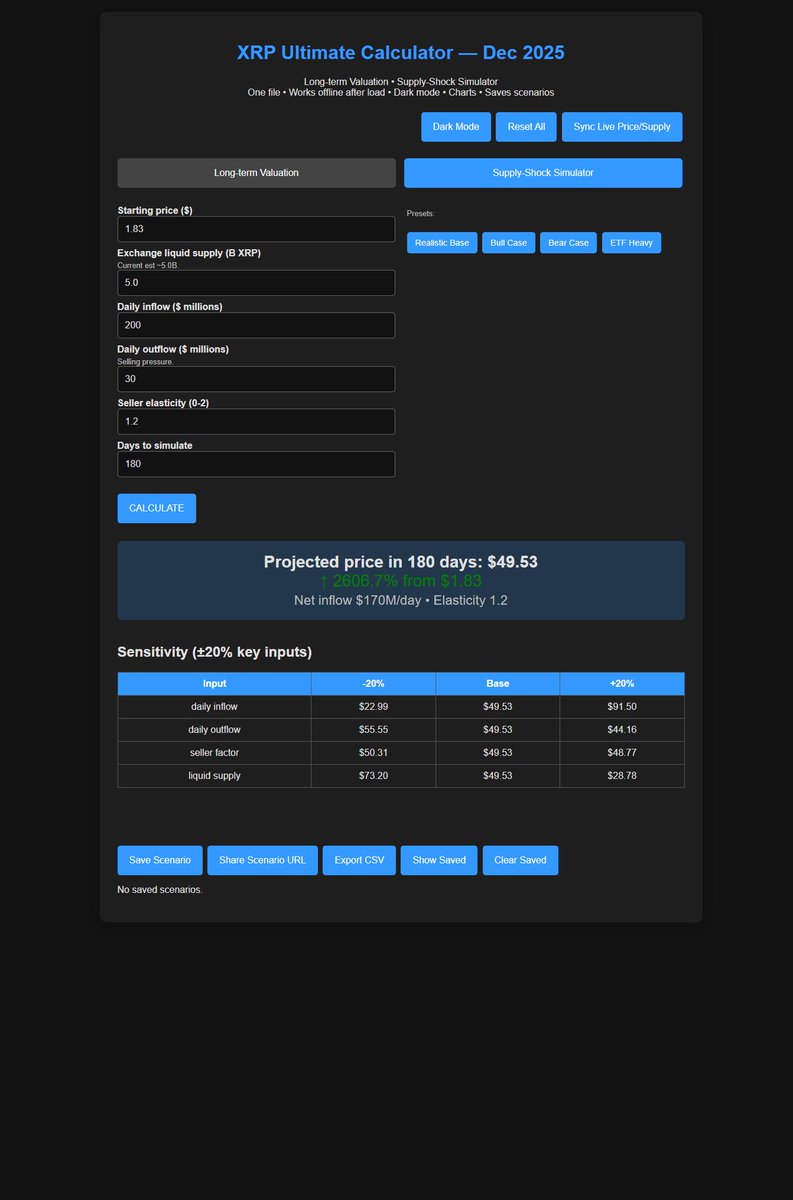
Task: Click the -20% column header
Action: (x=373, y=684)
